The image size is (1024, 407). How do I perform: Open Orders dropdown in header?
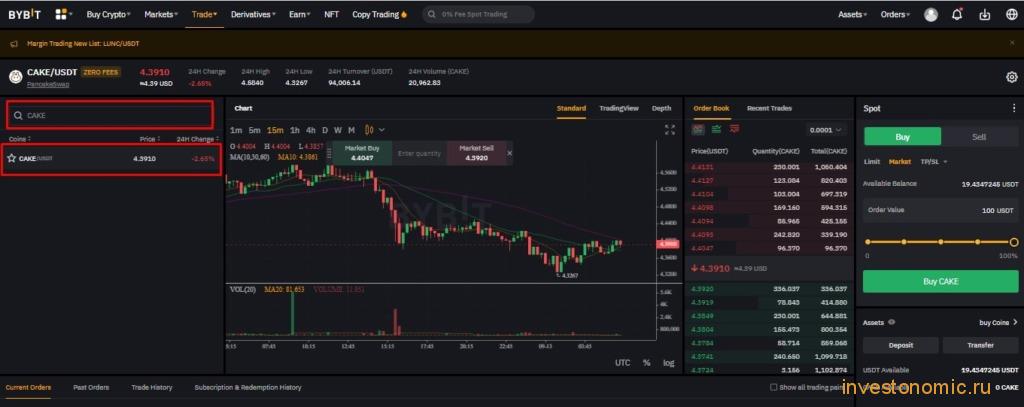[895, 14]
